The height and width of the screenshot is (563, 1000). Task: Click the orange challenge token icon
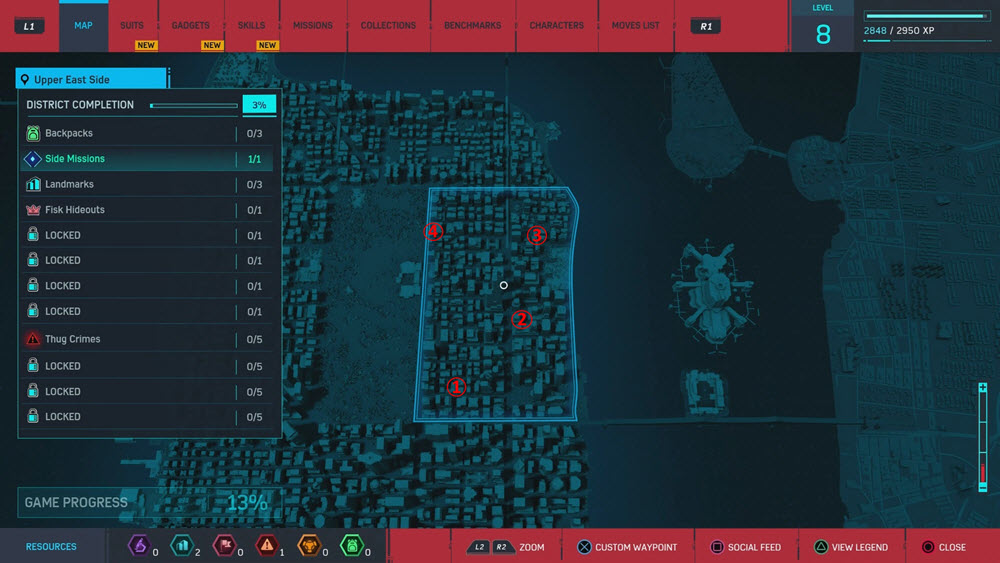309,546
